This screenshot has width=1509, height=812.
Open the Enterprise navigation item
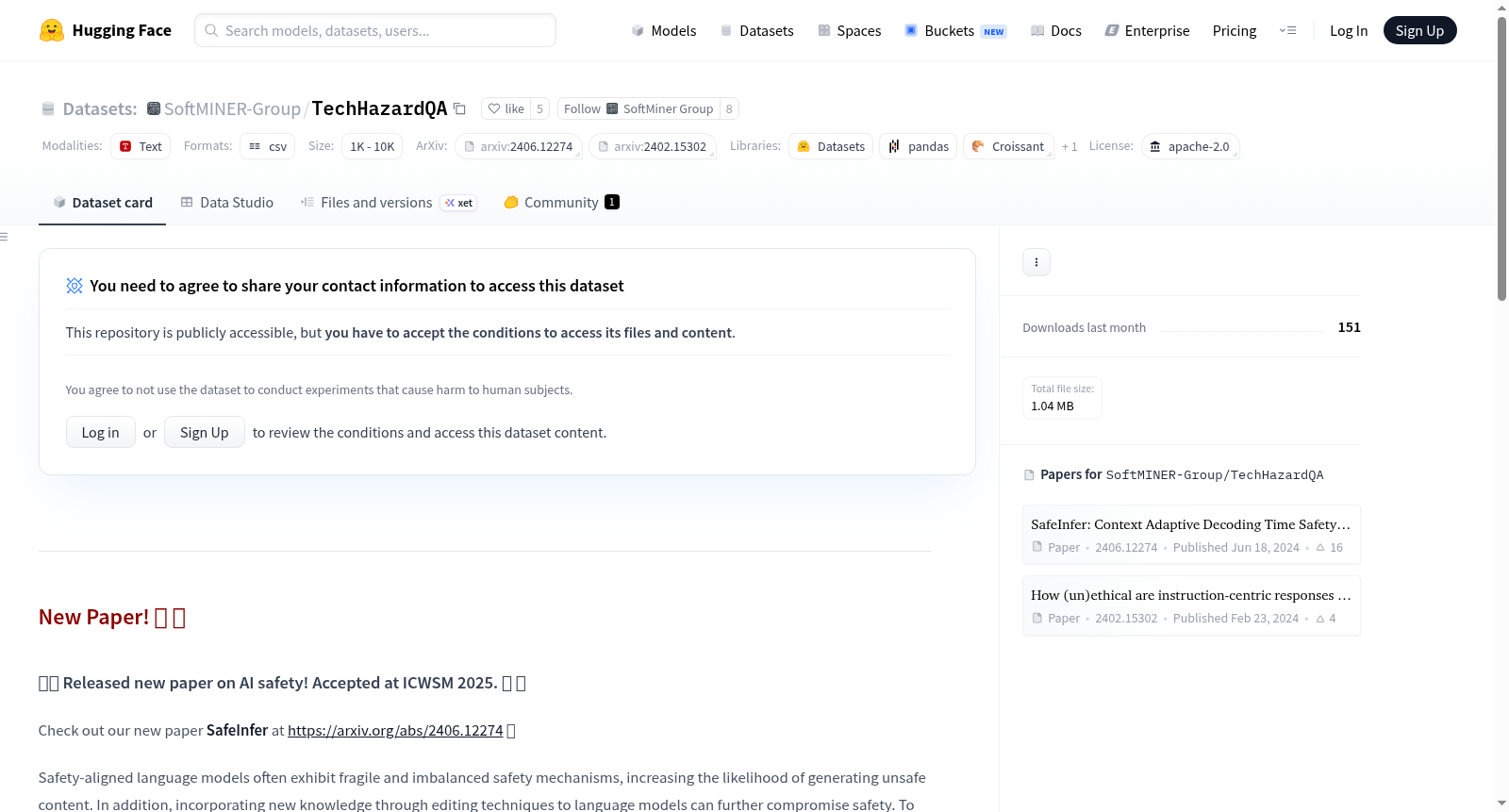(x=1147, y=30)
